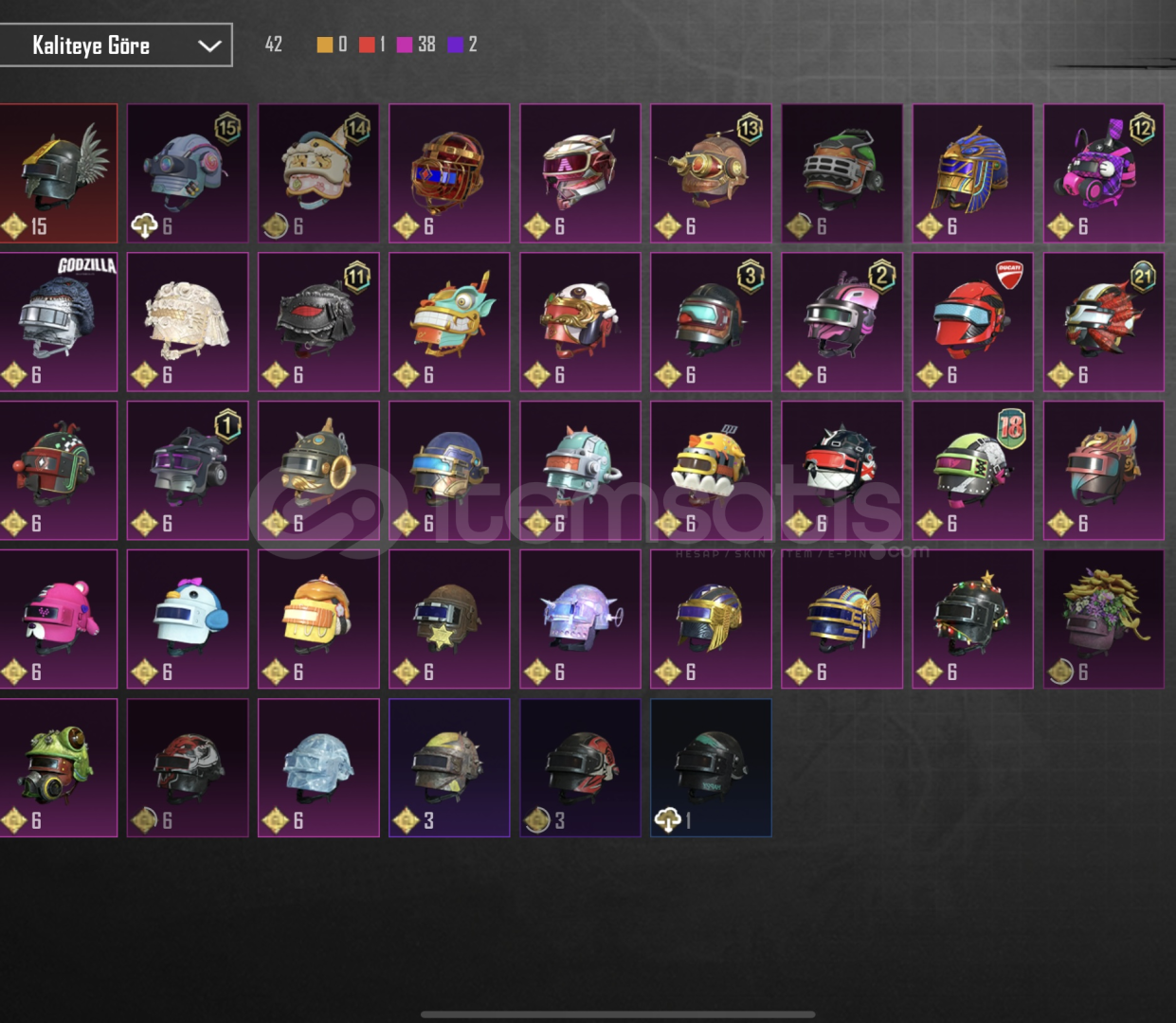Viewport: 1176px width, 1023px height.
Task: Choose the red Ducati helmet
Action: [x=972, y=322]
